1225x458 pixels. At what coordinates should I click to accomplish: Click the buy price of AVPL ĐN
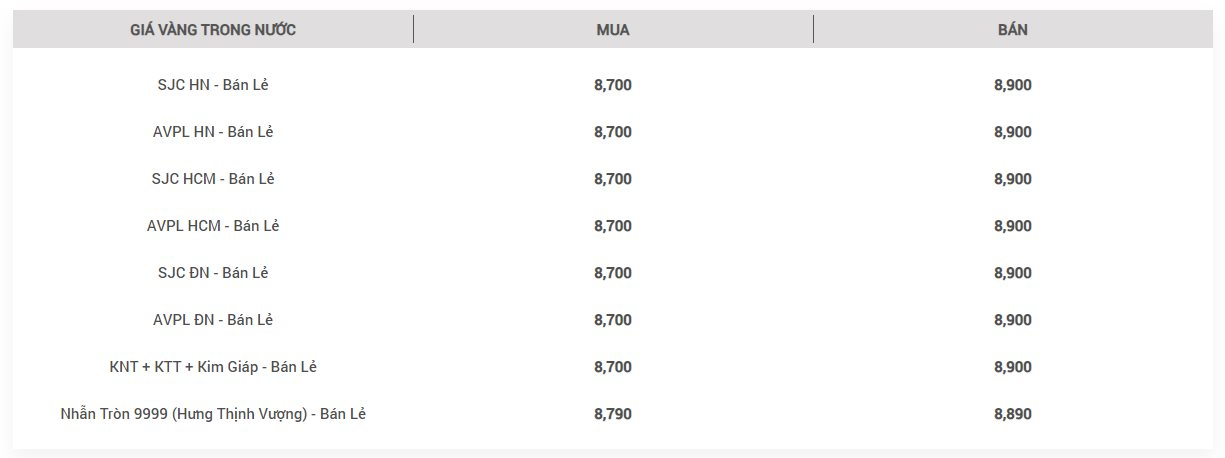pos(613,320)
